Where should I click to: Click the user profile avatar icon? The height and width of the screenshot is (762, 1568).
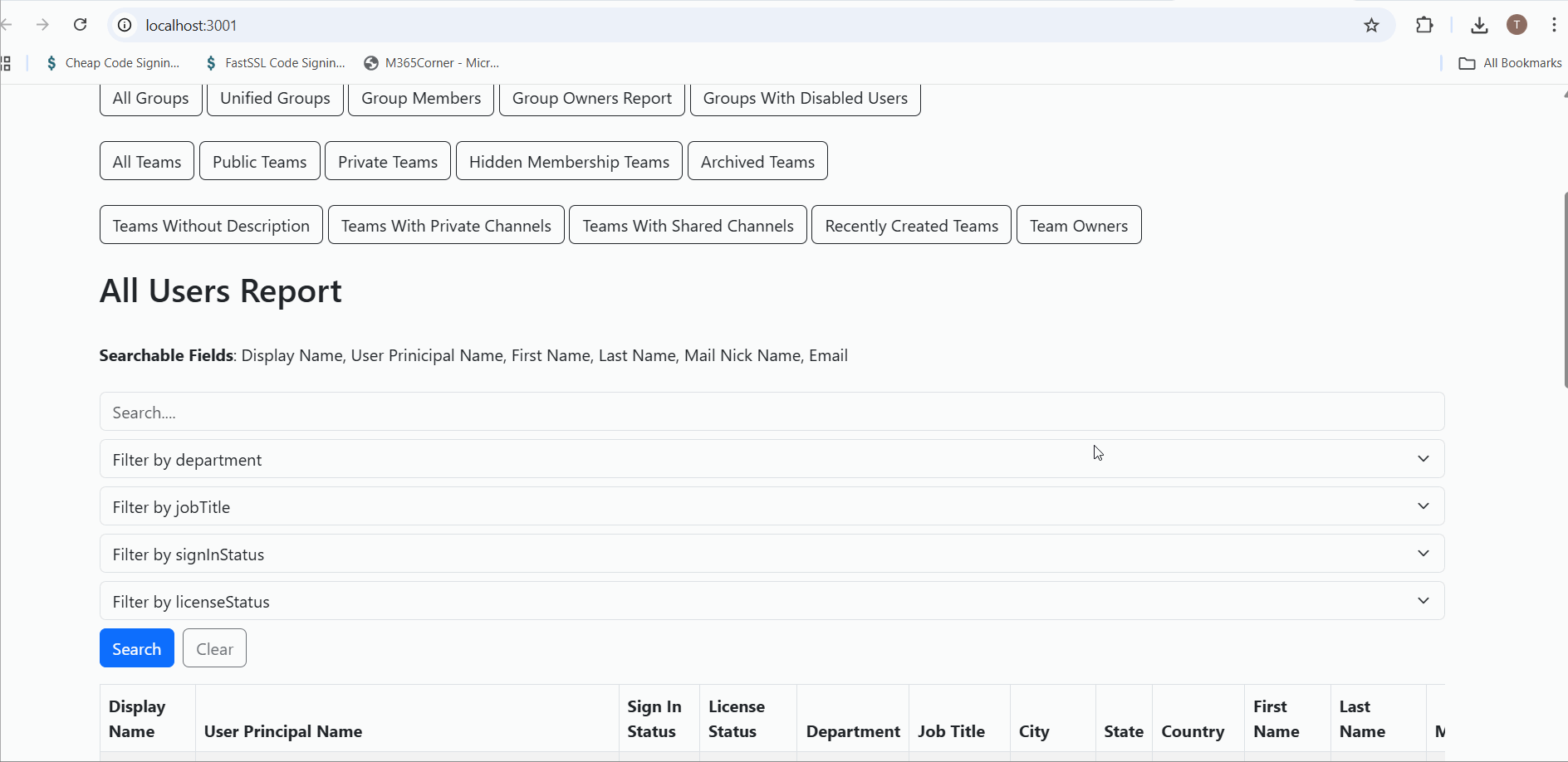(x=1517, y=25)
